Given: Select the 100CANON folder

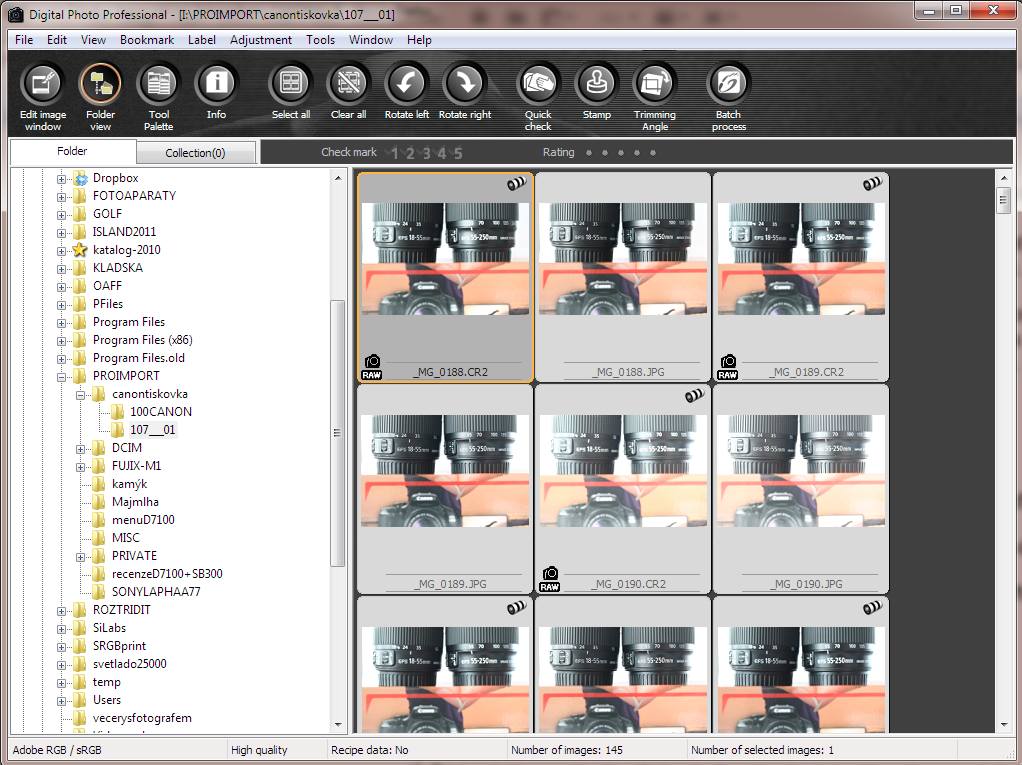Looking at the screenshot, I should (160, 412).
